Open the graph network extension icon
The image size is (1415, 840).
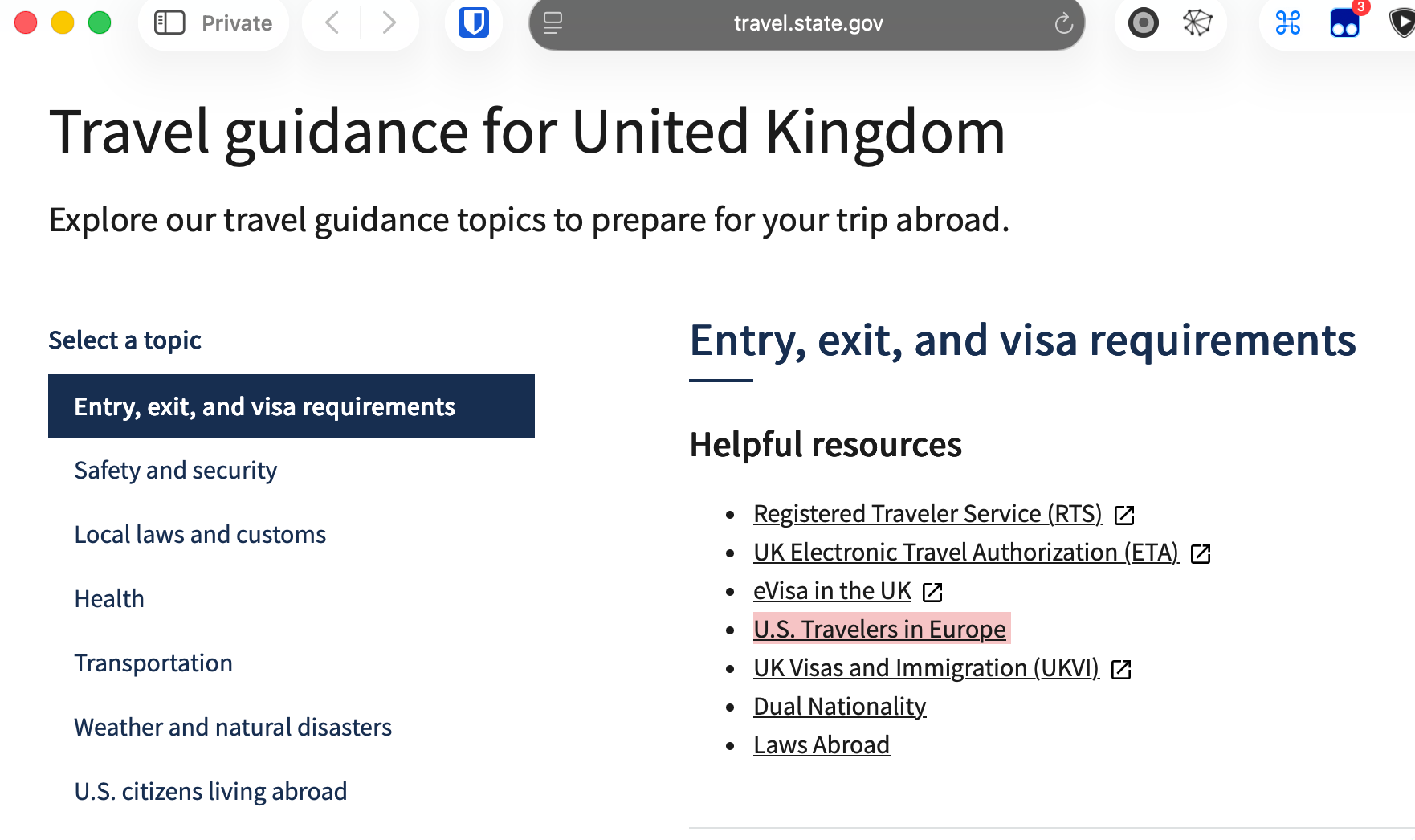tap(1197, 23)
